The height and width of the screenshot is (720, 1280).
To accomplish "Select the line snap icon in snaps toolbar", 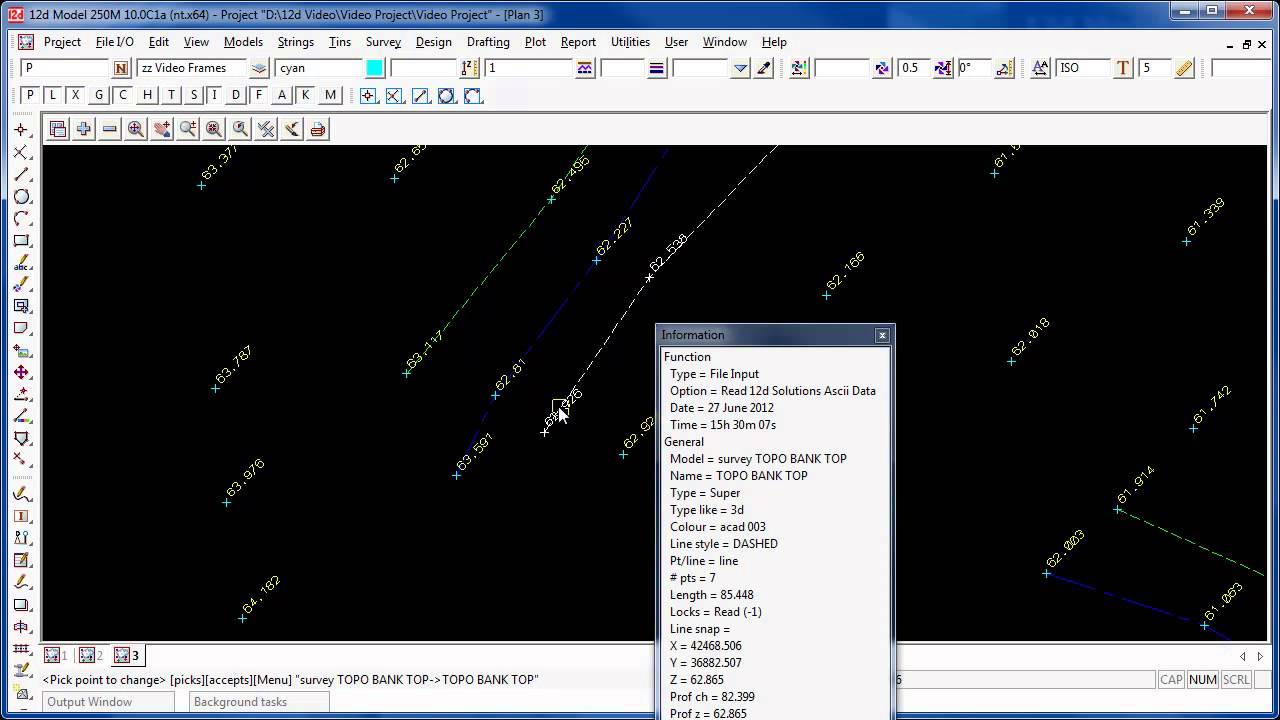I will point(421,96).
